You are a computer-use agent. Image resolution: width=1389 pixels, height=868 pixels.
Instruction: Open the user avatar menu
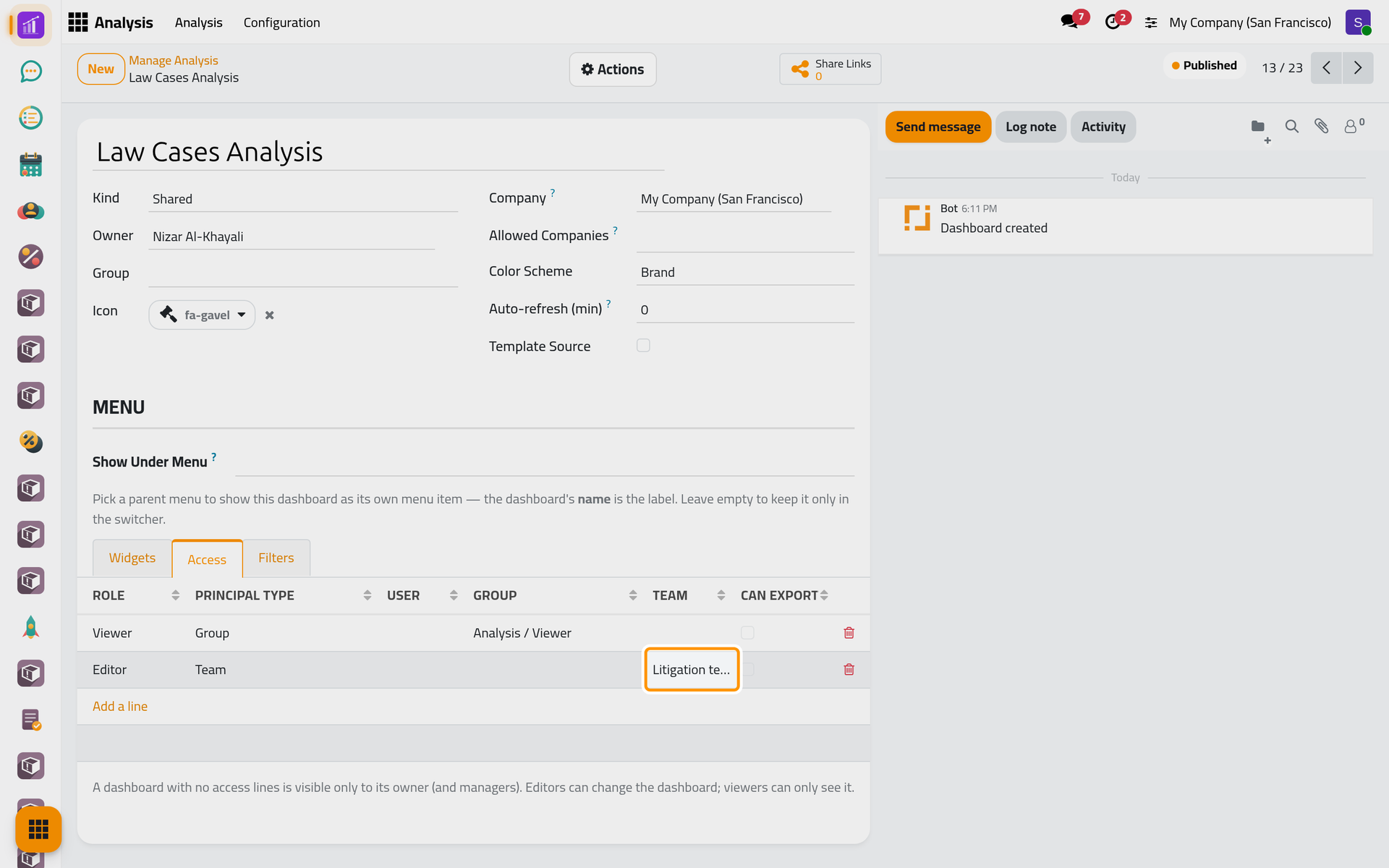point(1358,22)
